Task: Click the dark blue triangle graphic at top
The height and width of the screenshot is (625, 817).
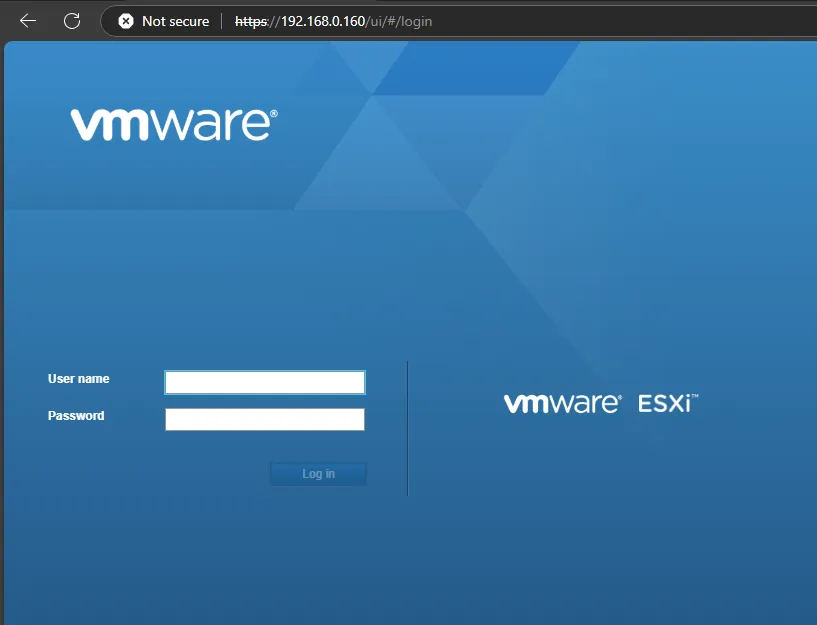Action: 470,68
